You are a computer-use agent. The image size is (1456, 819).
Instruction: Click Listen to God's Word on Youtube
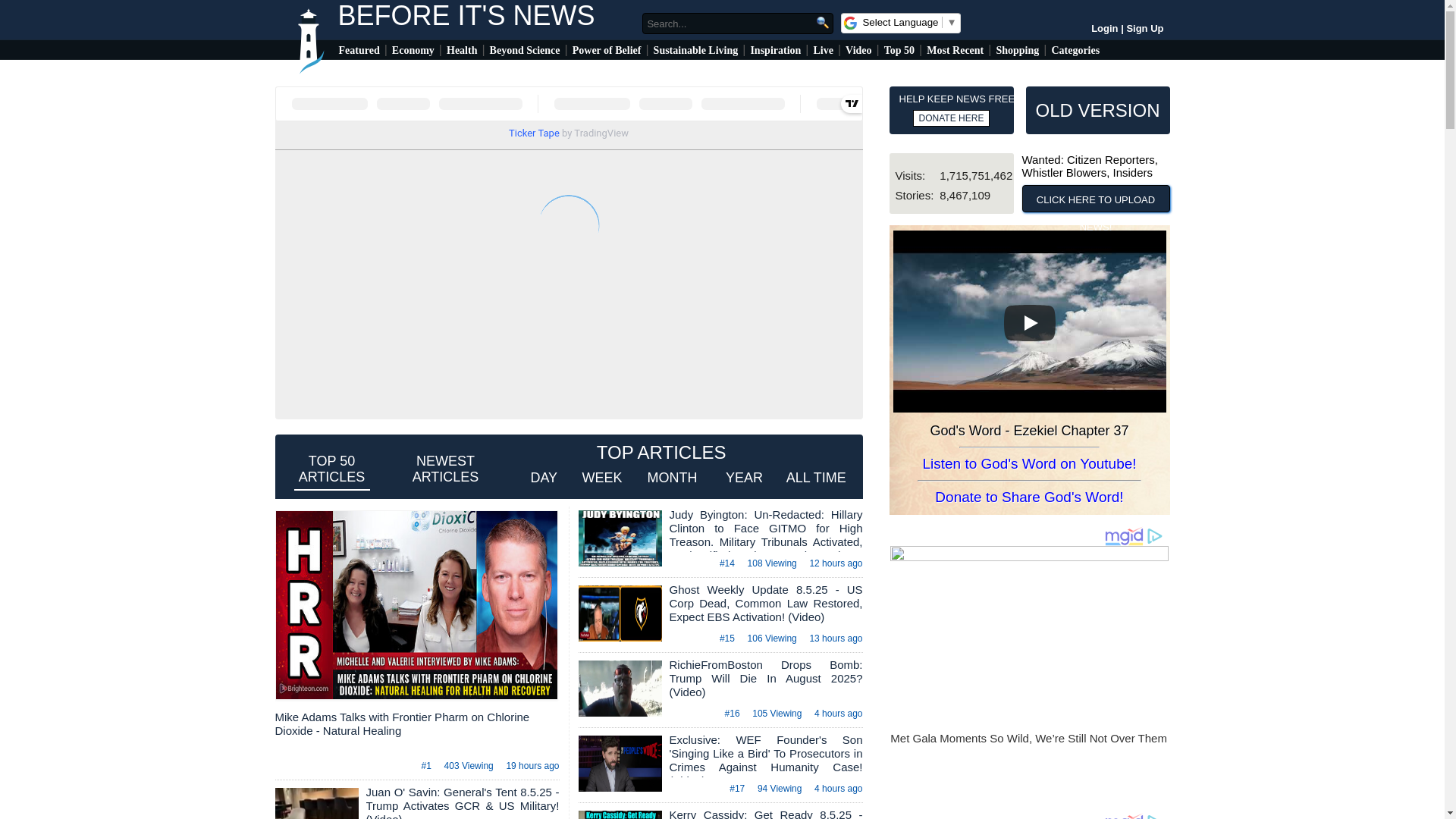(x=1029, y=464)
